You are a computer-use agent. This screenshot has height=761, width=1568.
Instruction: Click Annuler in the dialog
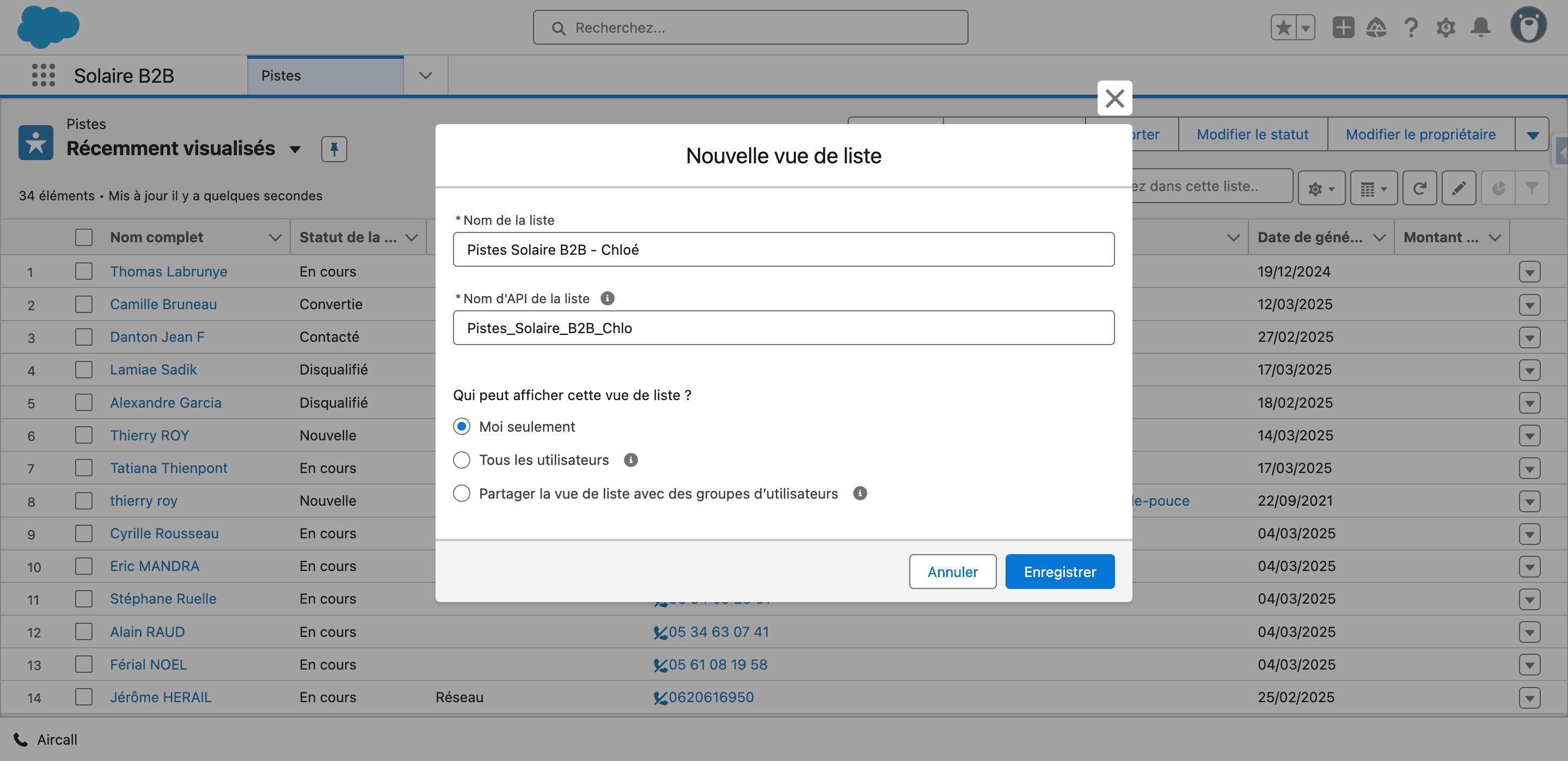point(953,572)
